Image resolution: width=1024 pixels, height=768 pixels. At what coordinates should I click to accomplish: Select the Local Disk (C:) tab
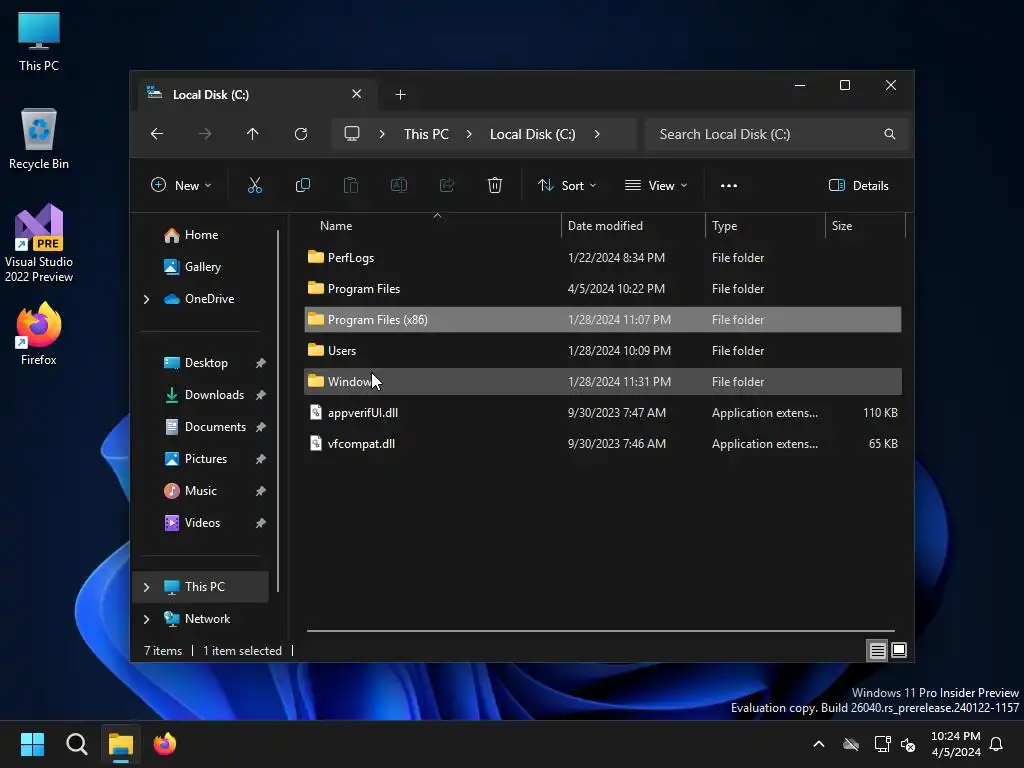click(x=257, y=94)
